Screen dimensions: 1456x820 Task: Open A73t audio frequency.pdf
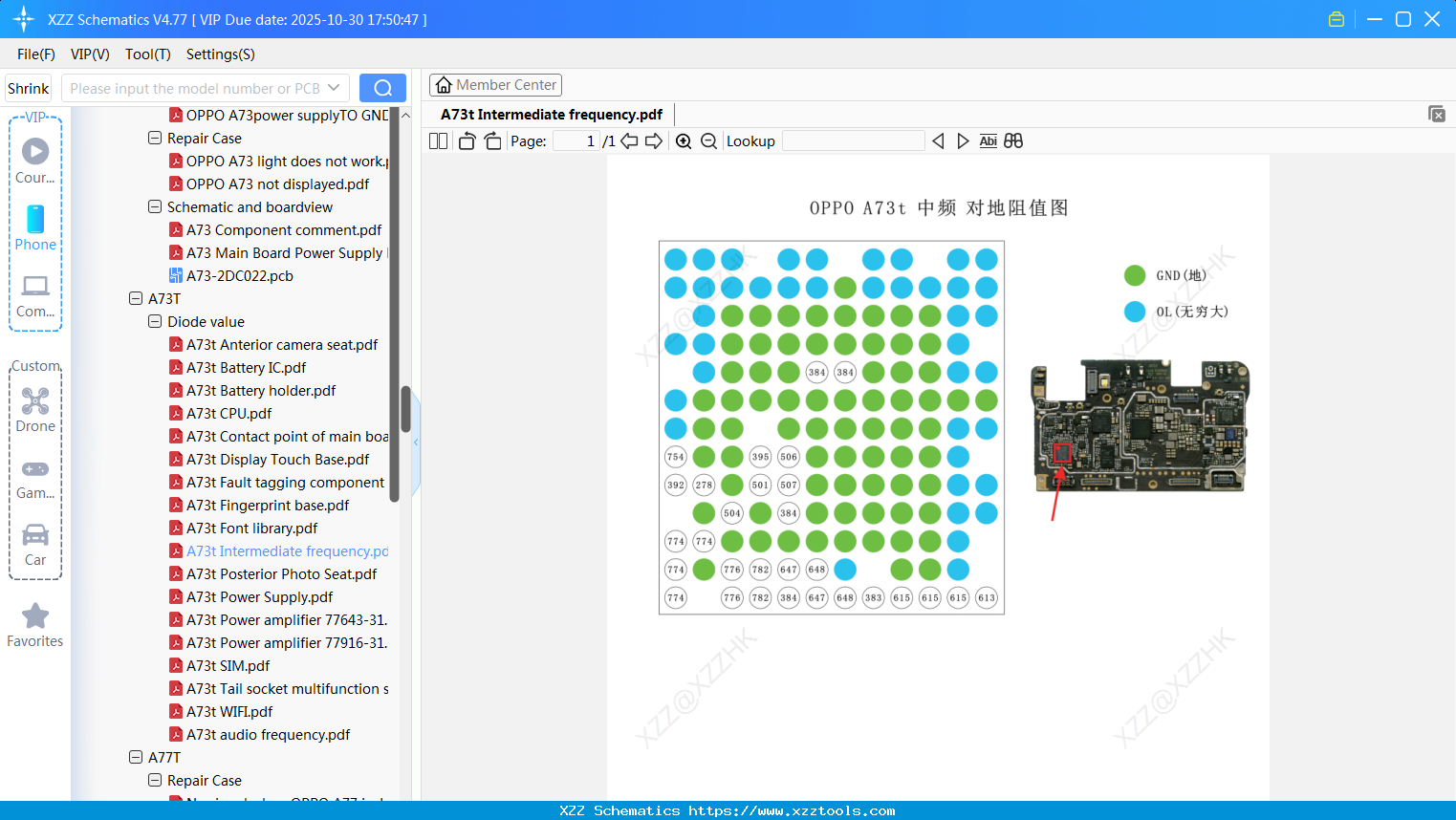[x=268, y=735]
